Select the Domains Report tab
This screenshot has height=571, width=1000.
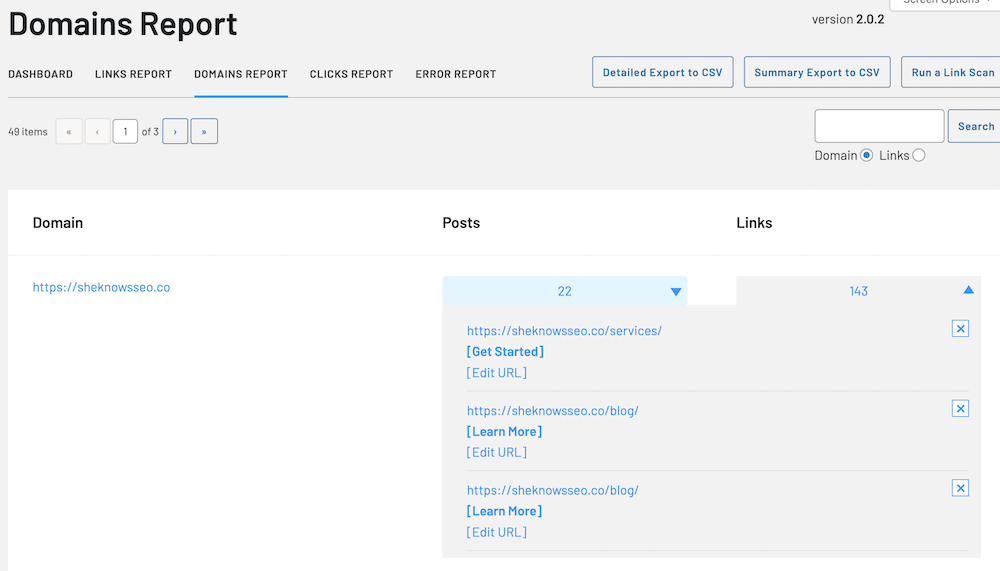[x=241, y=74]
